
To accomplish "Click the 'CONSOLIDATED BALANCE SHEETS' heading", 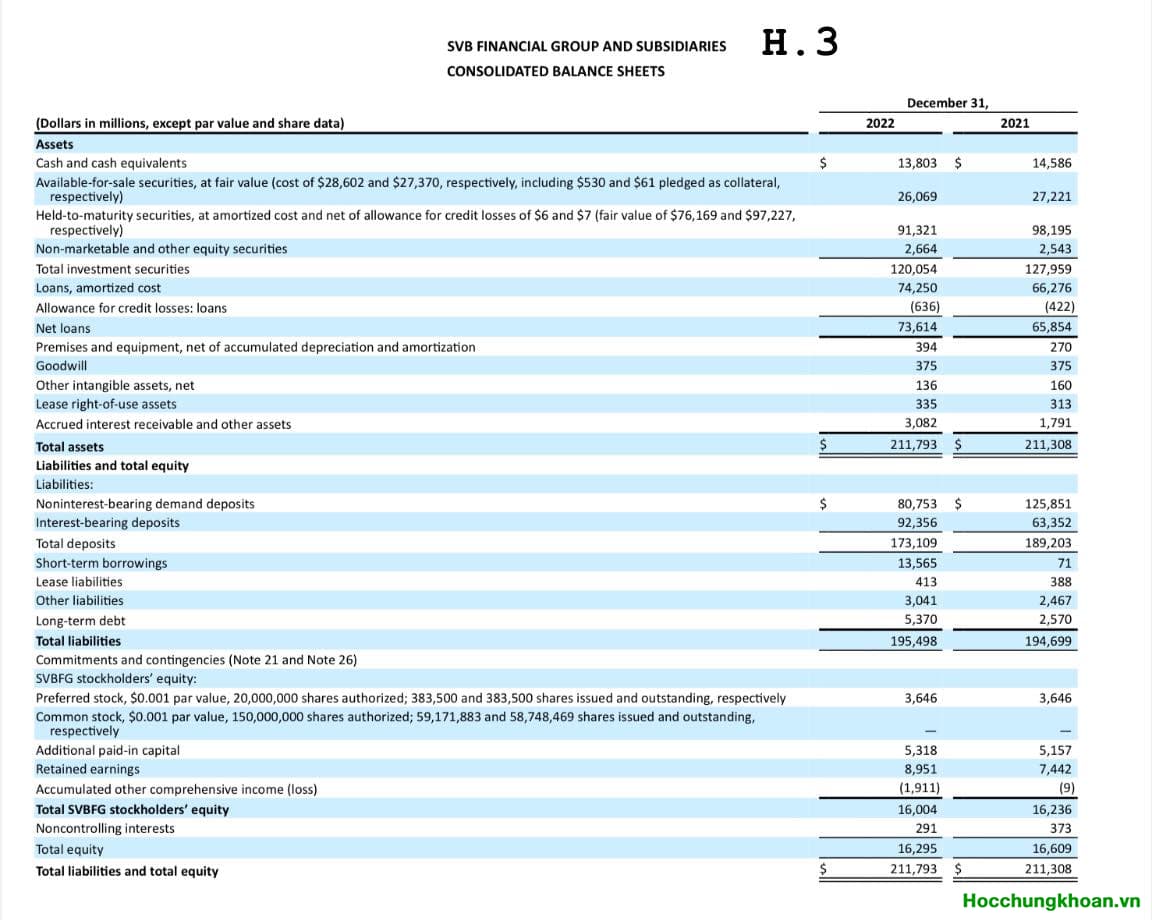I will click(x=555, y=71).
